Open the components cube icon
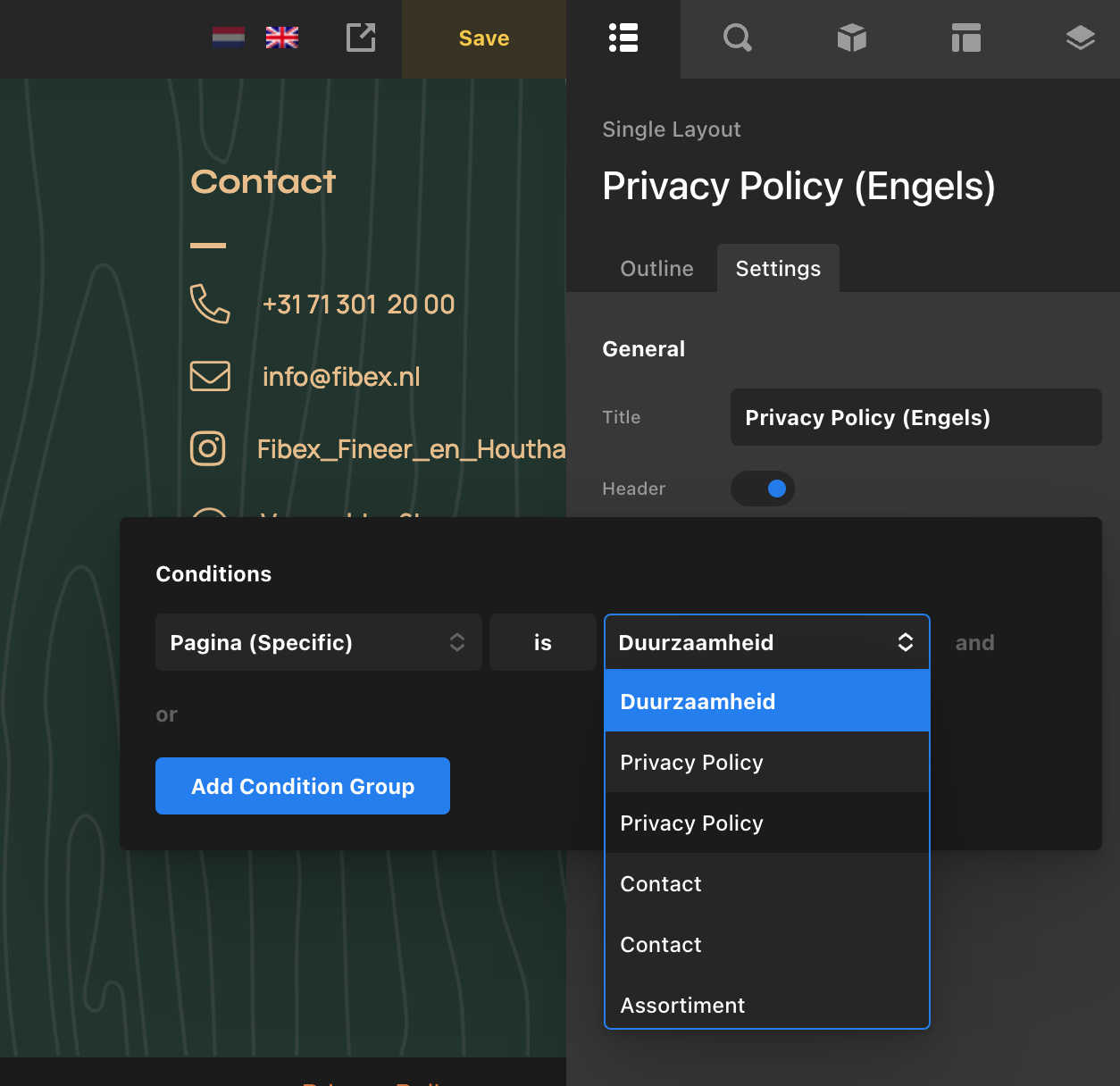The image size is (1120, 1086). coord(852,38)
